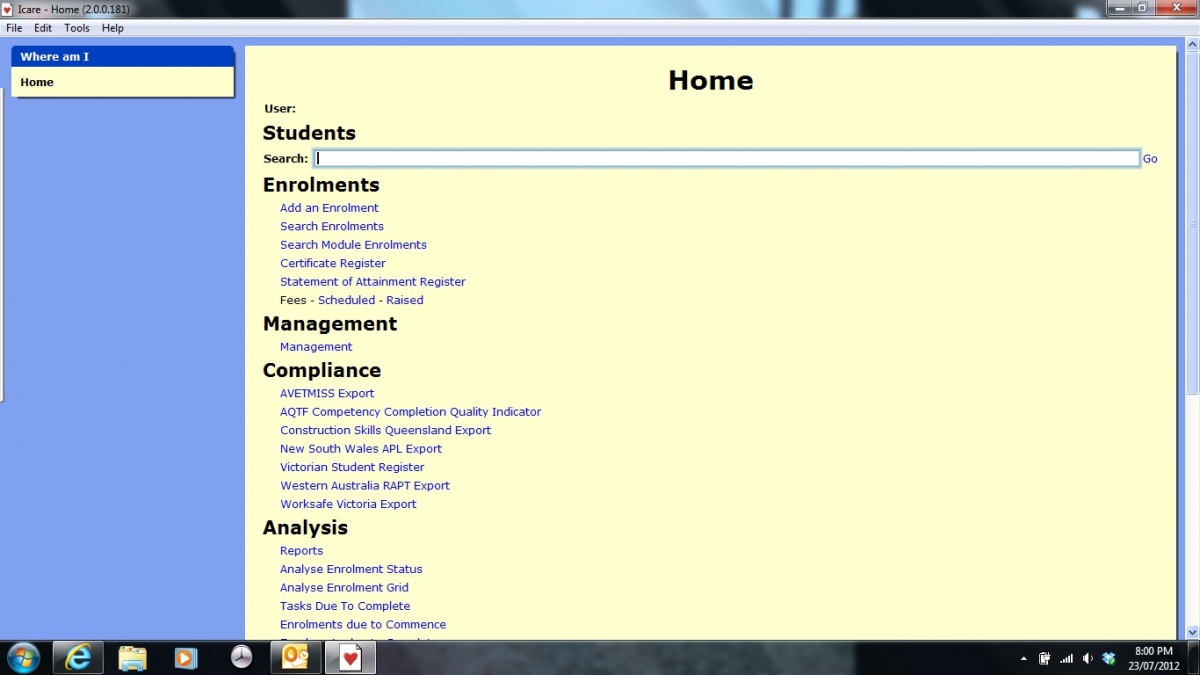The height and width of the screenshot is (675, 1200).
Task: Open Analyse Enrolment Grid link
Action: (x=344, y=588)
